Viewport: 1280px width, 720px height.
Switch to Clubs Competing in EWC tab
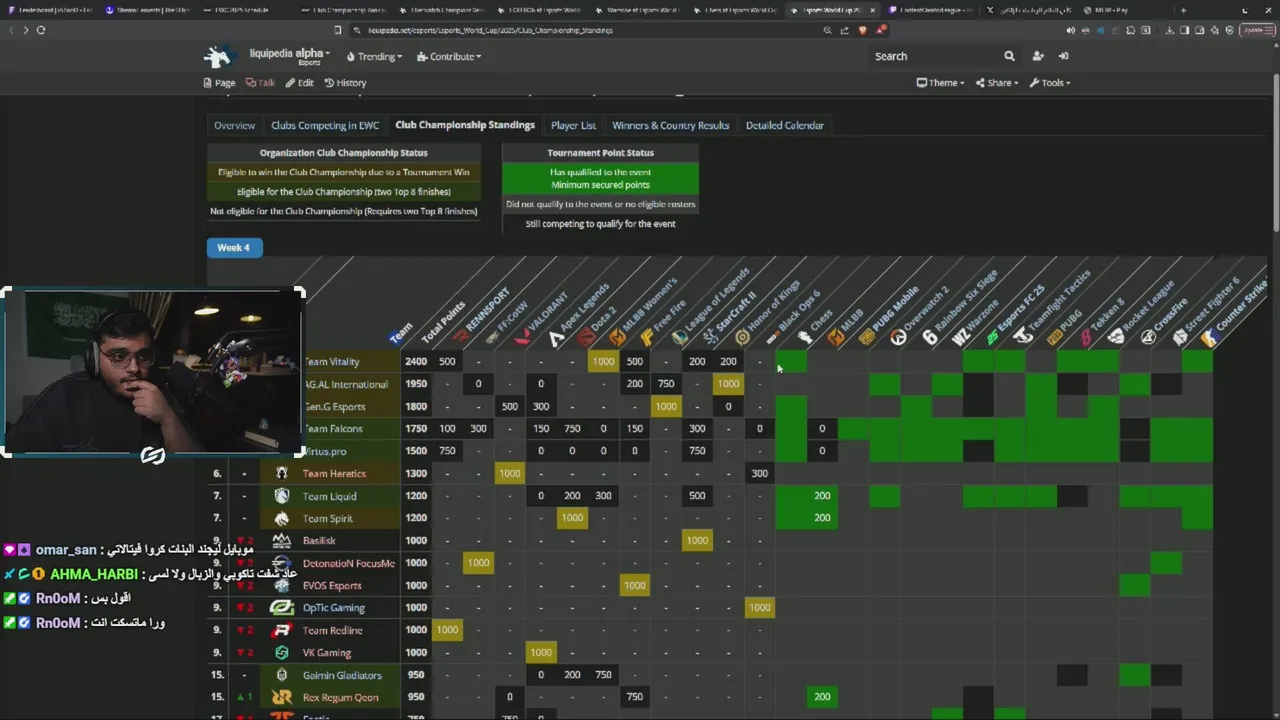(325, 125)
